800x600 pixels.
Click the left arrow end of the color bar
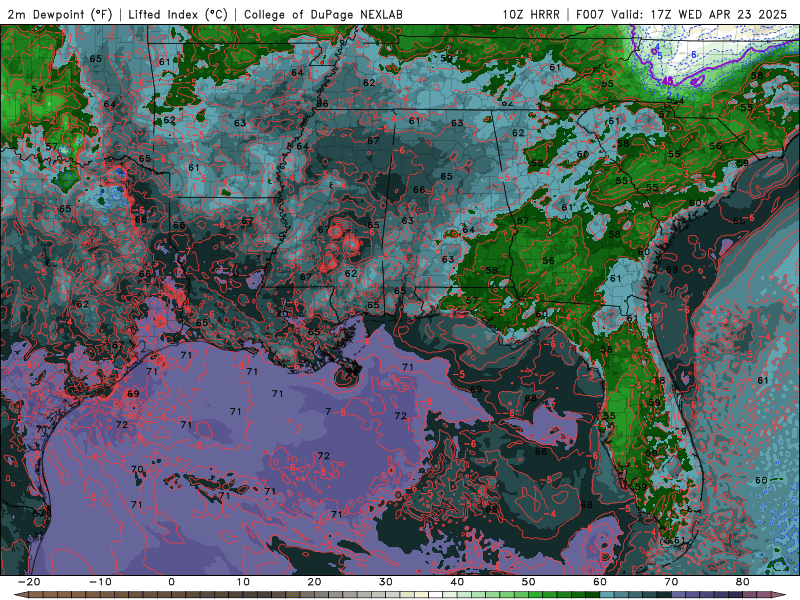click(x=21, y=595)
